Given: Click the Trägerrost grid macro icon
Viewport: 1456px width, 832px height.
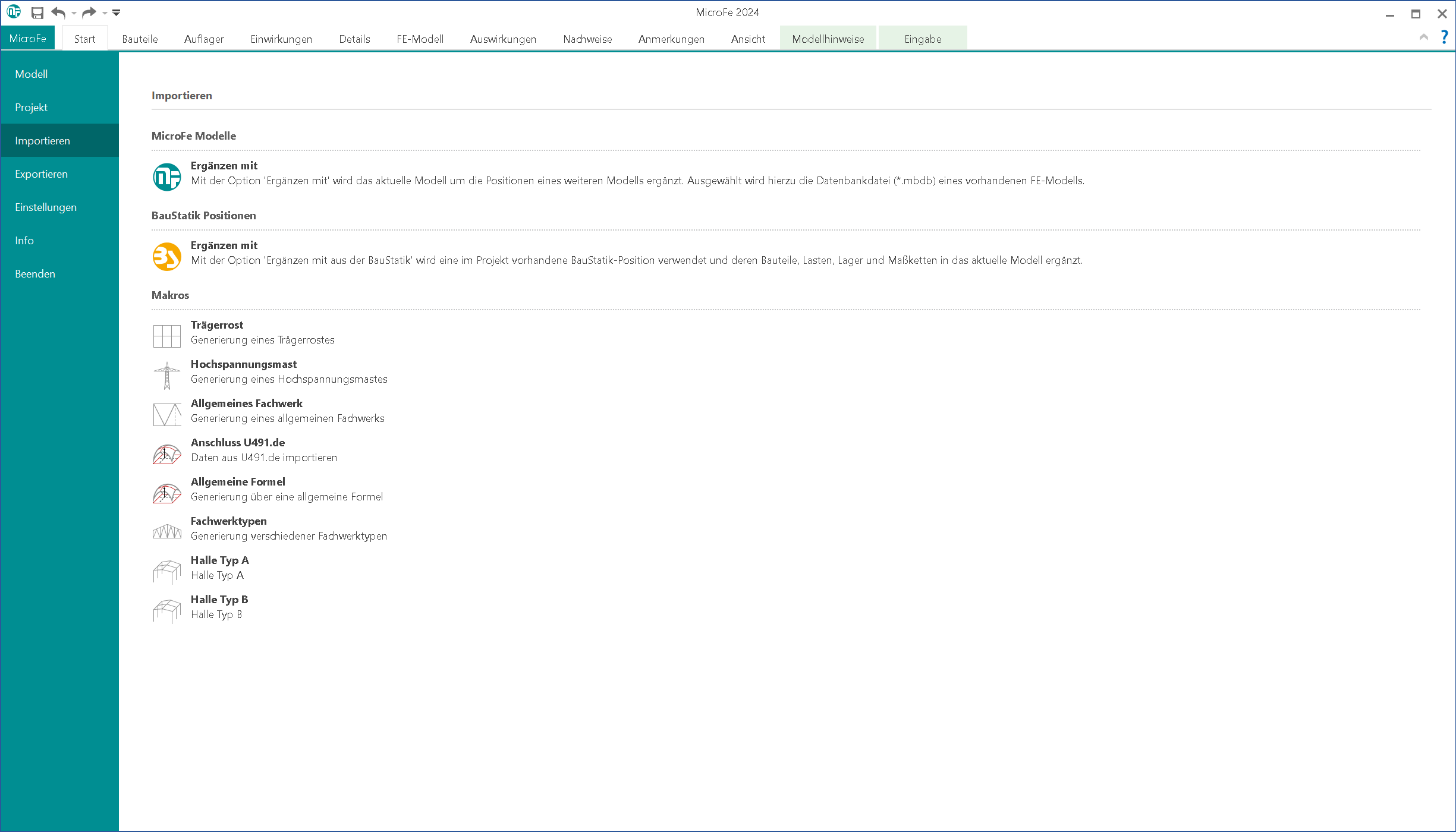Looking at the screenshot, I should click(x=166, y=336).
